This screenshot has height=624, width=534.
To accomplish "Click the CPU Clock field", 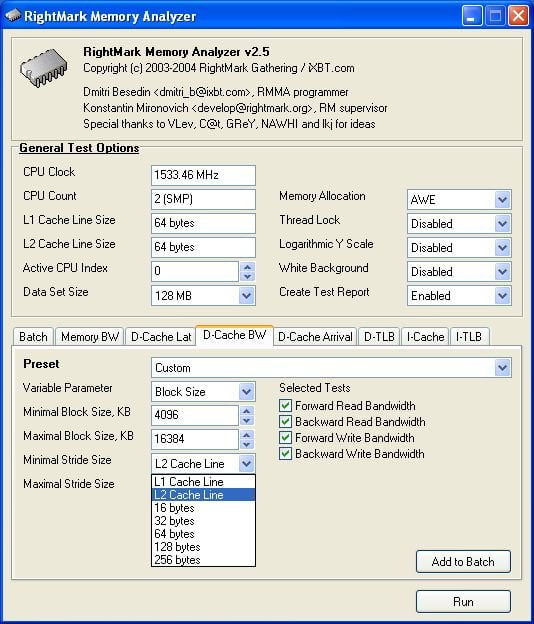I will [203, 175].
